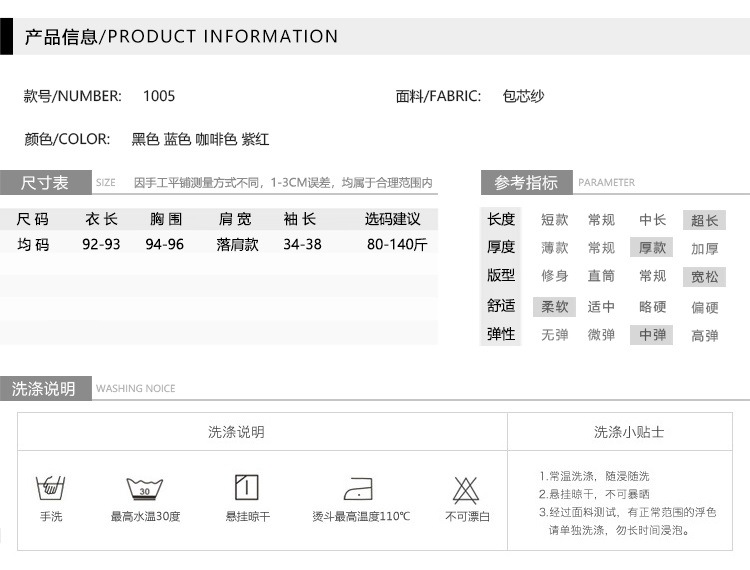The height and width of the screenshot is (570, 750).
Task: Click the WASHING NOICE subtitle
Action: (x=136, y=389)
